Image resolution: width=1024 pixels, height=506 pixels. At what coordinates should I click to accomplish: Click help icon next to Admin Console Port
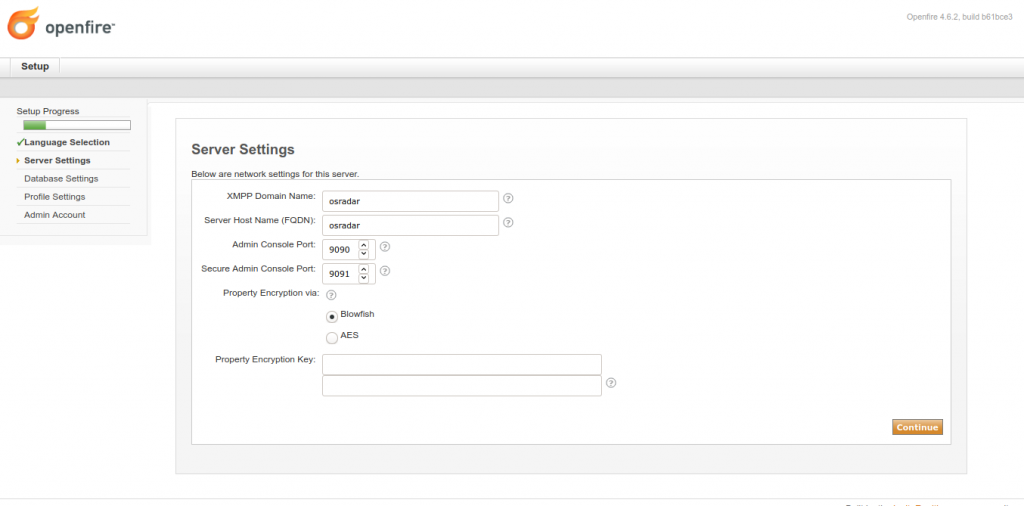click(385, 247)
